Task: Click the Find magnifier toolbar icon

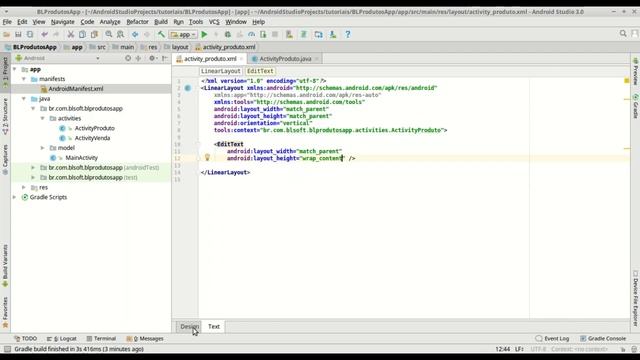Action: click(109, 35)
